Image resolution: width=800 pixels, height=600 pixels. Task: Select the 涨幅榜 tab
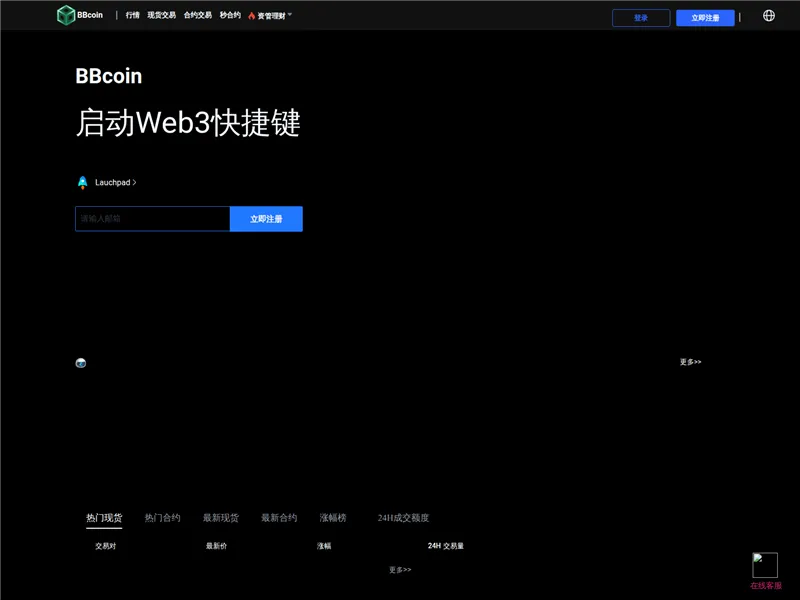click(333, 518)
